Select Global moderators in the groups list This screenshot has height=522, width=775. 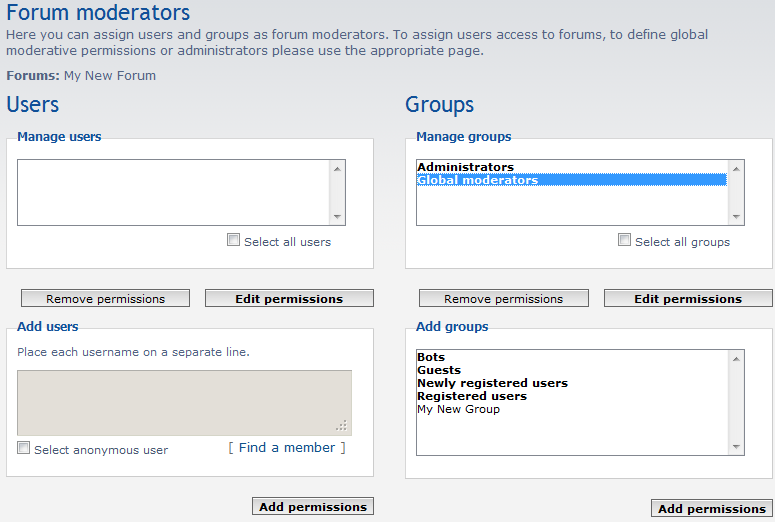point(478,180)
